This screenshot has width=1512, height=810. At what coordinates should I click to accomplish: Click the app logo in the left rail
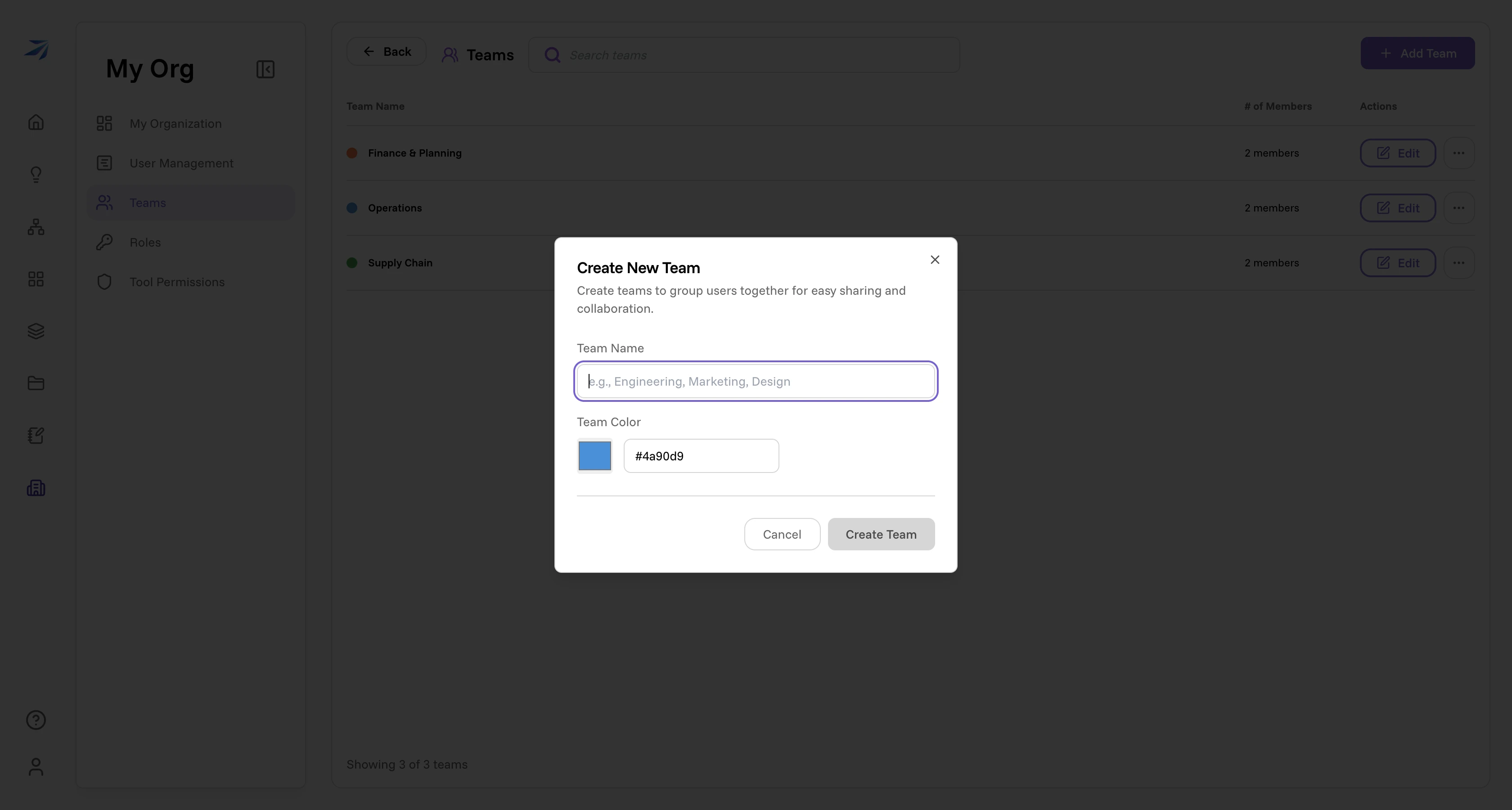(x=36, y=50)
